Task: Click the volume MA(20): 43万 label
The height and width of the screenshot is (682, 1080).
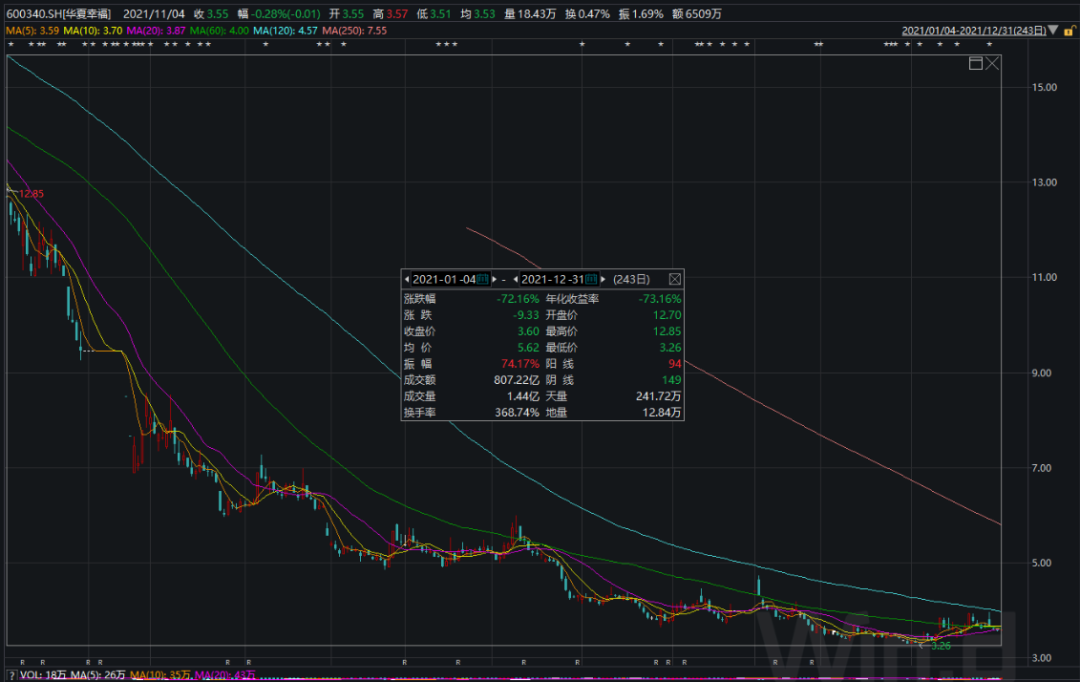Action: click(x=225, y=675)
